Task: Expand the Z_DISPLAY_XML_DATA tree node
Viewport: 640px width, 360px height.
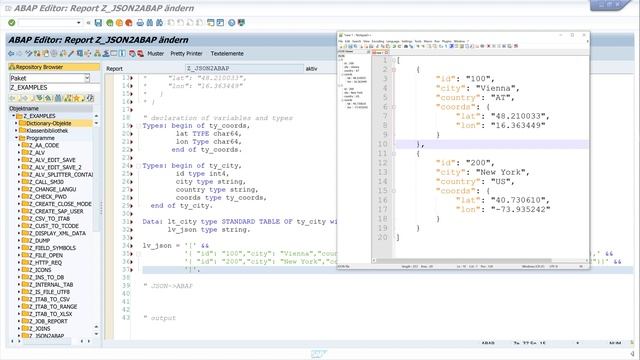Action: pyautogui.click(x=19, y=233)
